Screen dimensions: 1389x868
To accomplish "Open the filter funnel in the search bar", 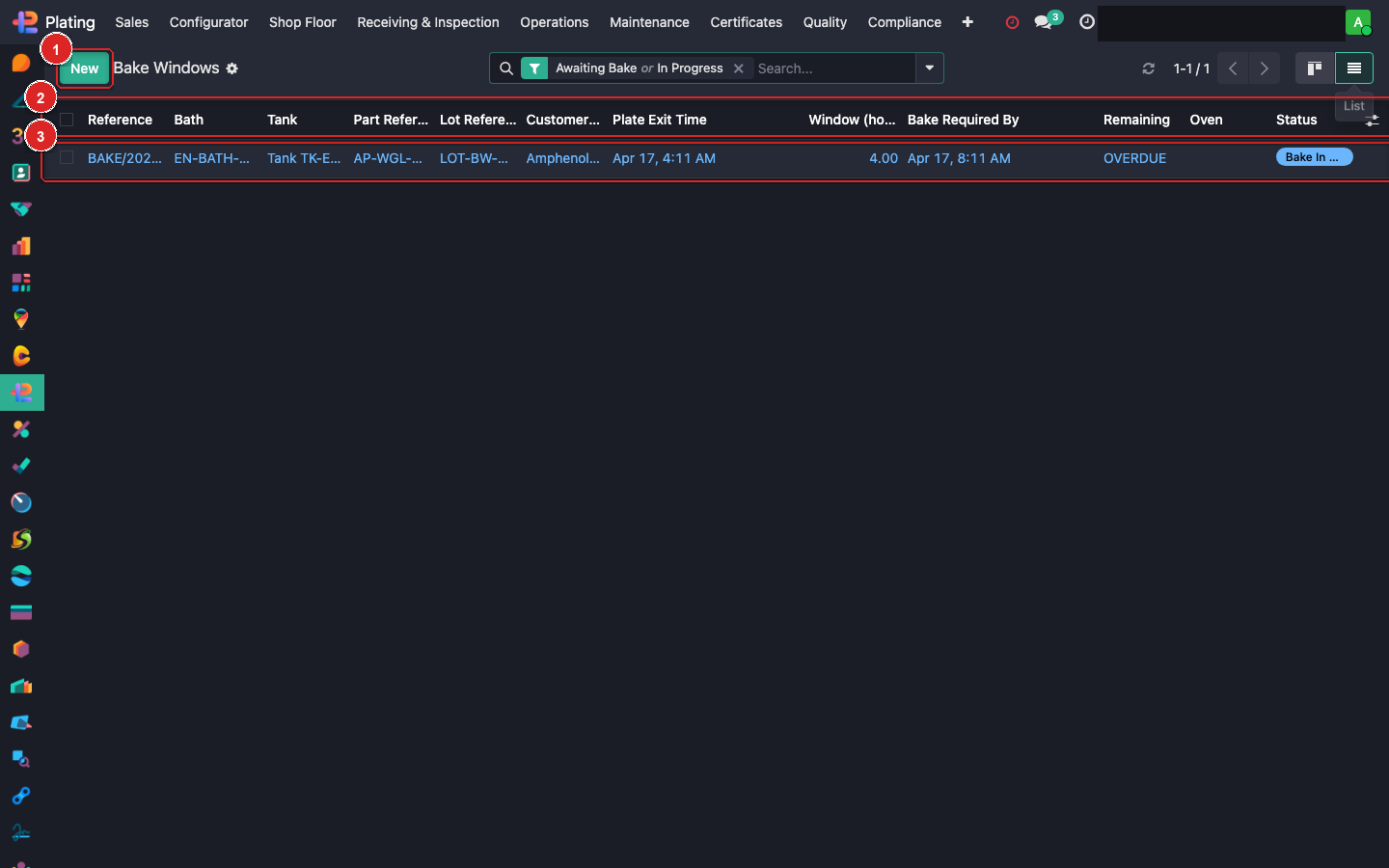I will pyautogui.click(x=535, y=68).
